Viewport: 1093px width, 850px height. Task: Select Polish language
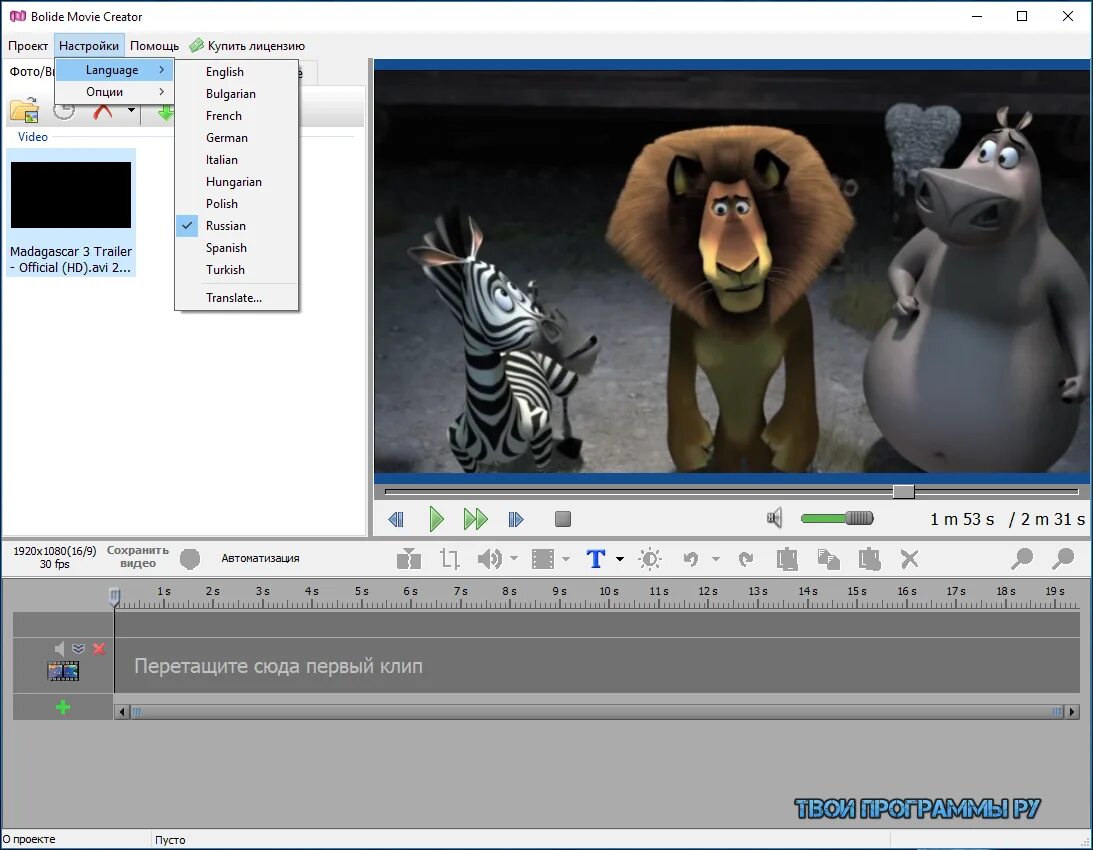click(236, 204)
